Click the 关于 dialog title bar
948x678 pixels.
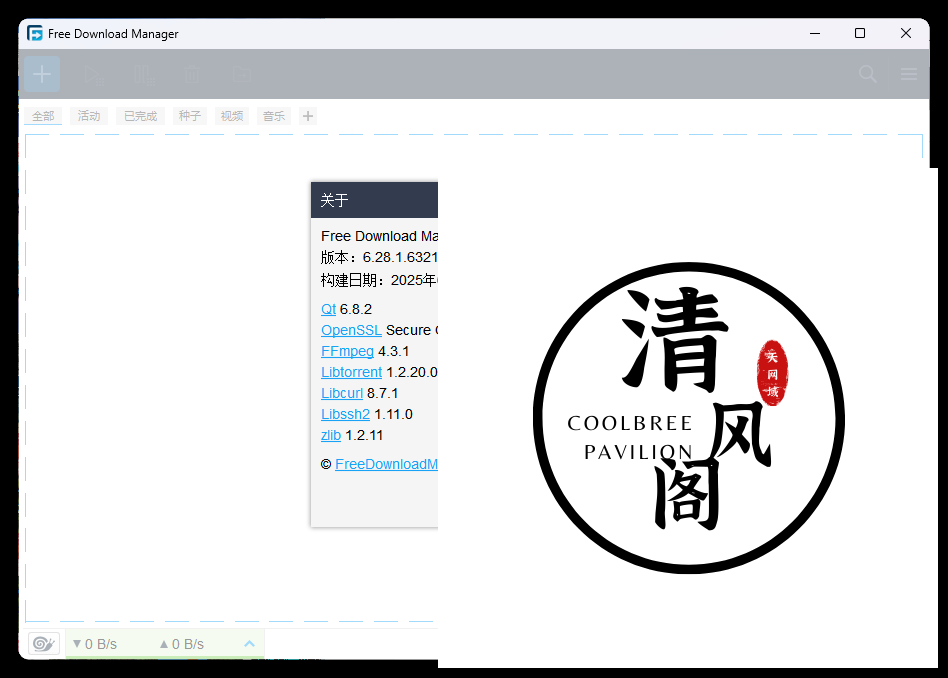(x=374, y=200)
